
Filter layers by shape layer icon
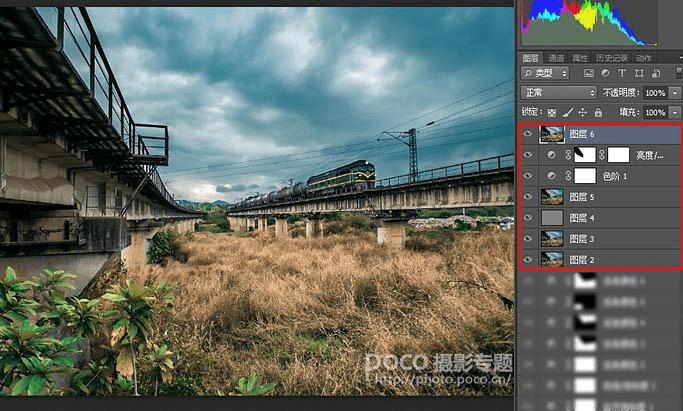click(639, 73)
